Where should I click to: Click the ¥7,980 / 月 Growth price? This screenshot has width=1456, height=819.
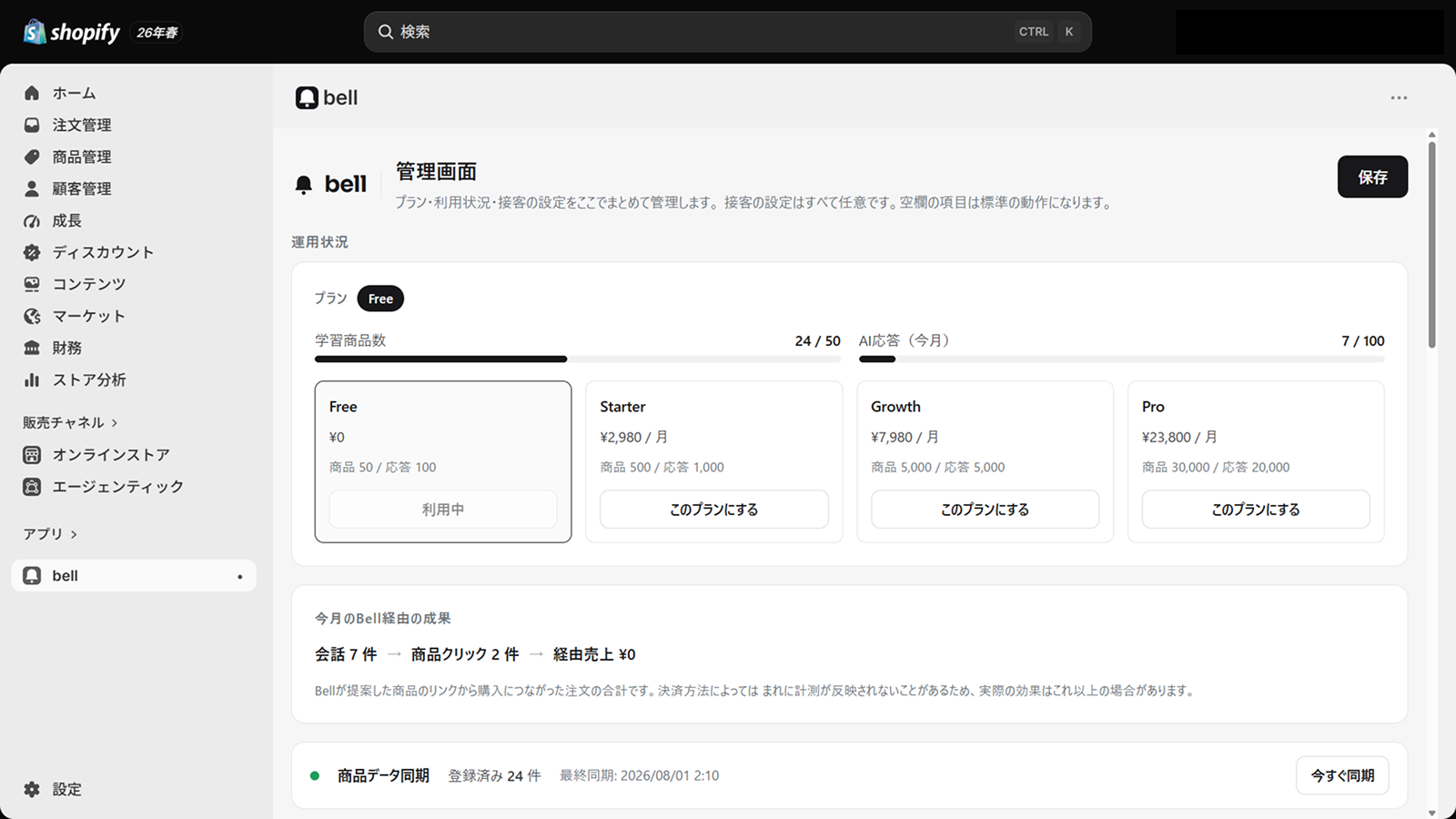(x=905, y=437)
